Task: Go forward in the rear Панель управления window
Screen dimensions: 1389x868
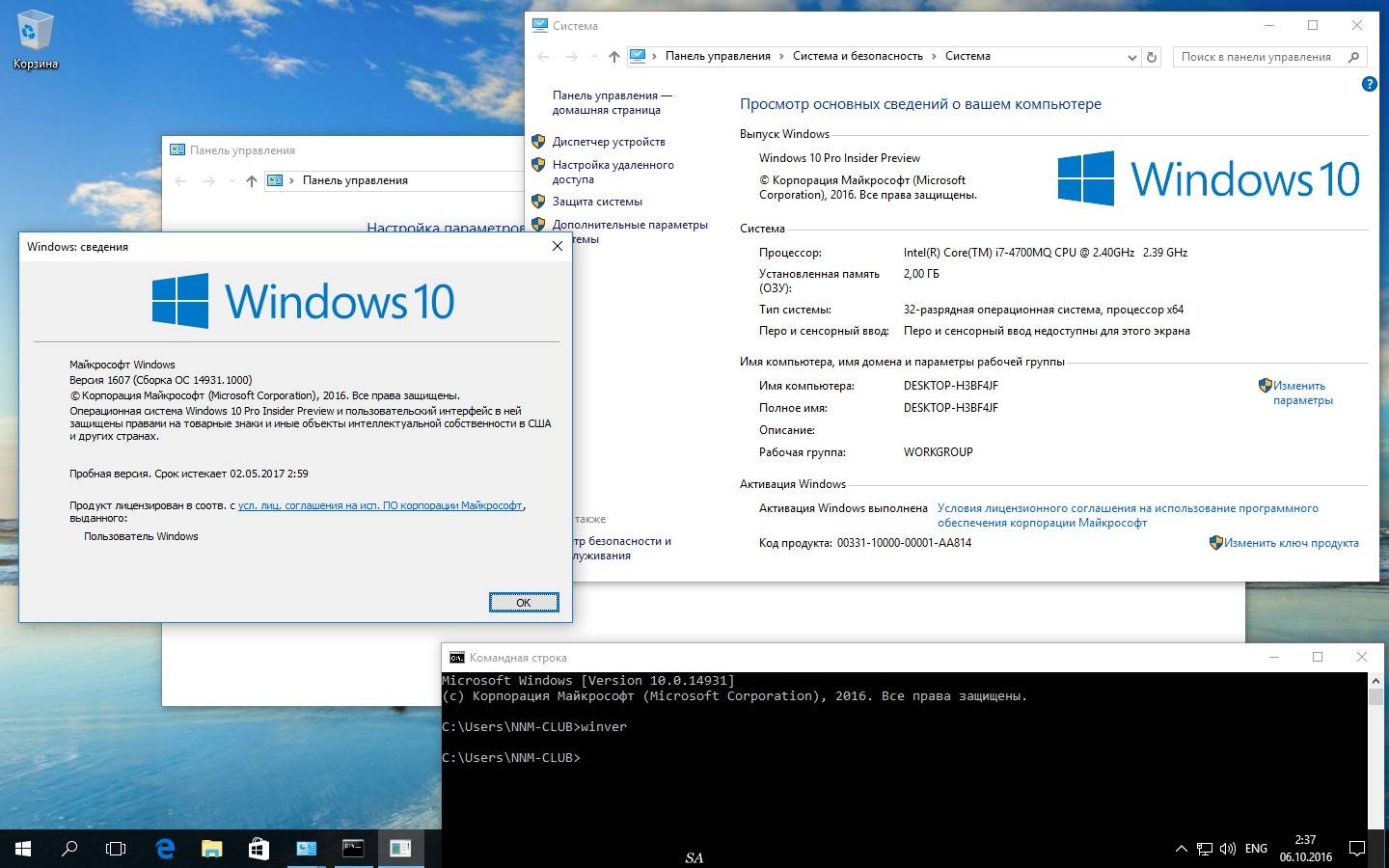Action: tap(208, 181)
